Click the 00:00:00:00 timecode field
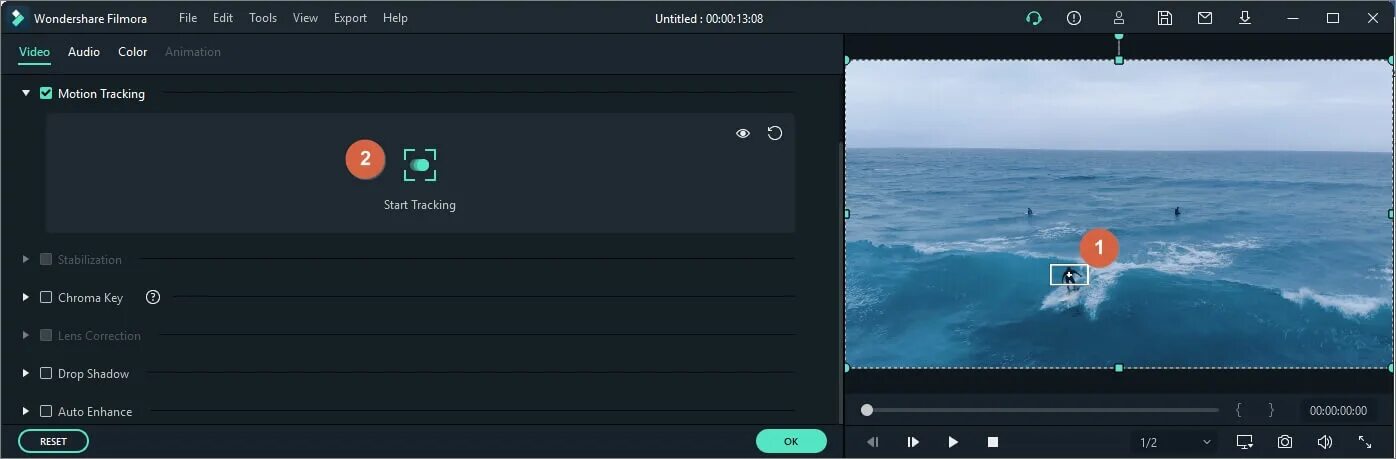This screenshot has height=459, width=1396. [1338, 410]
